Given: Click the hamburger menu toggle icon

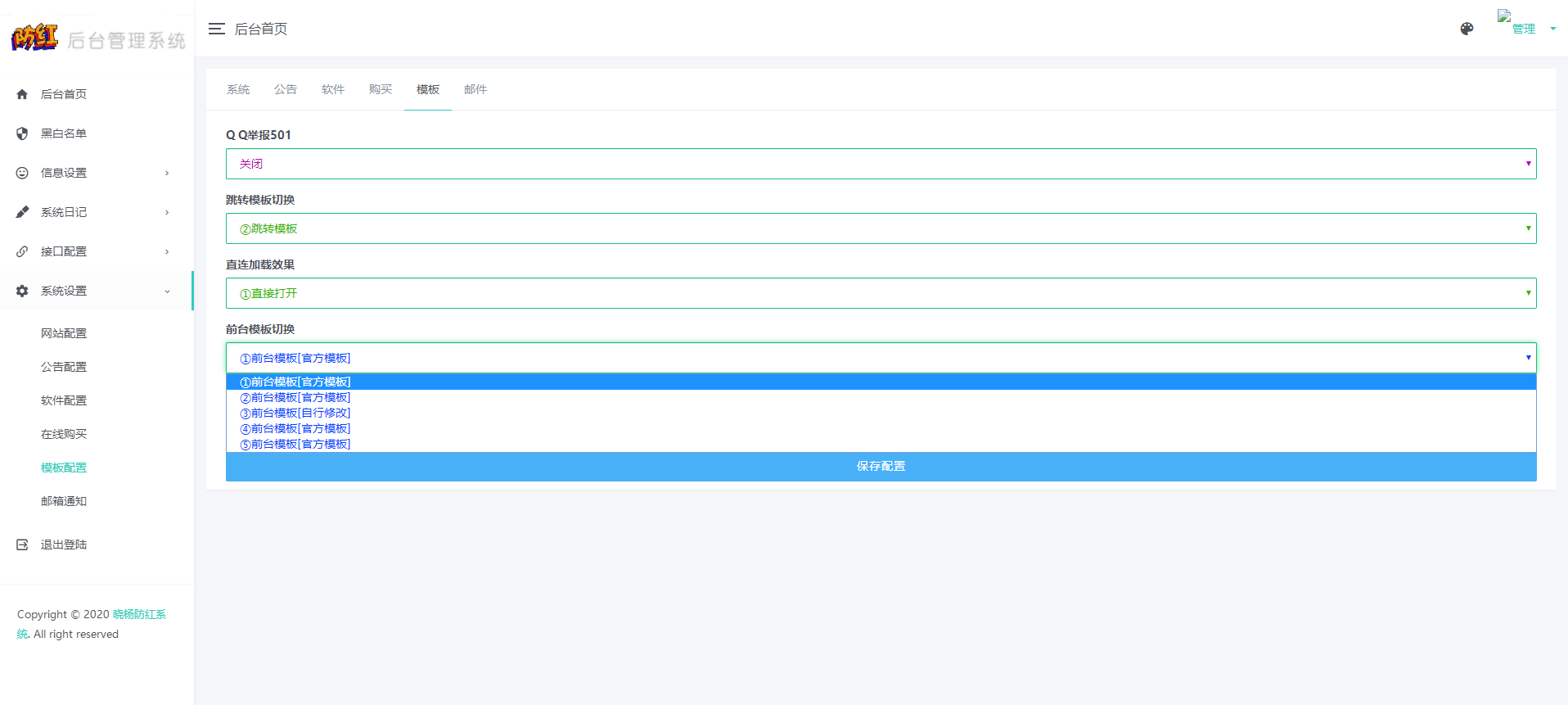Looking at the screenshot, I should tap(216, 29).
